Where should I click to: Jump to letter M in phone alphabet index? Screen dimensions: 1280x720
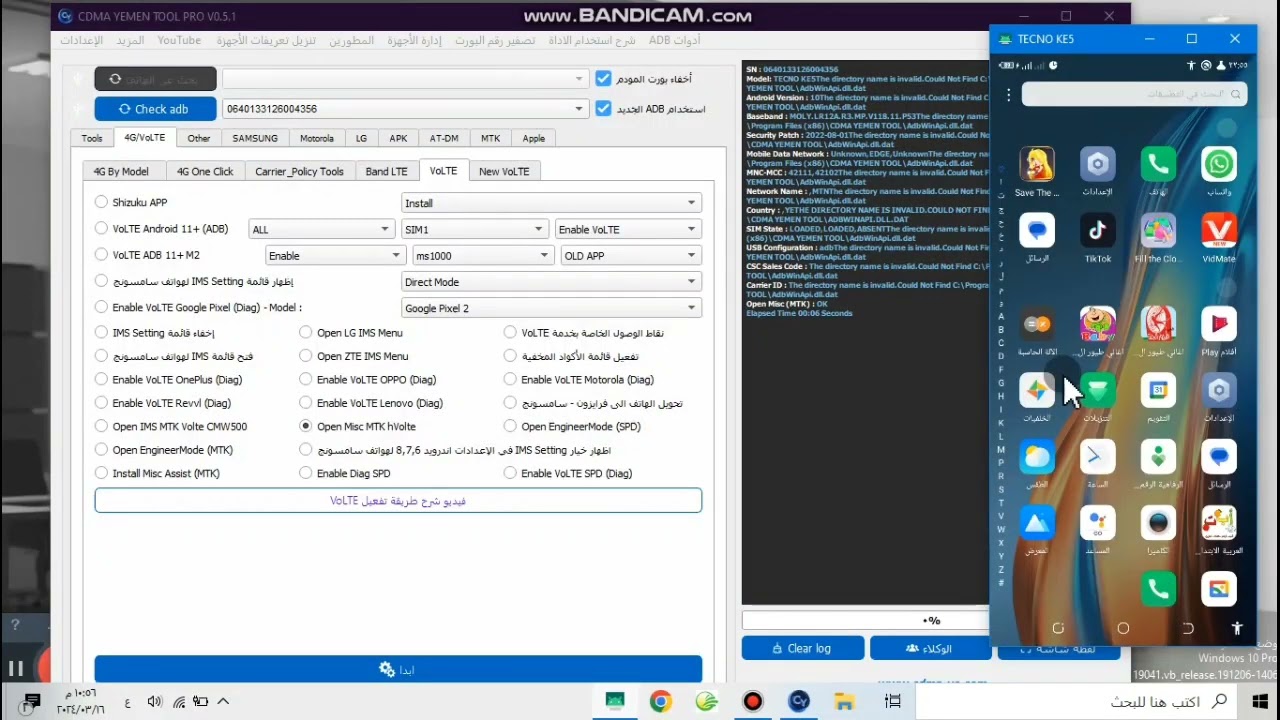click(1001, 450)
